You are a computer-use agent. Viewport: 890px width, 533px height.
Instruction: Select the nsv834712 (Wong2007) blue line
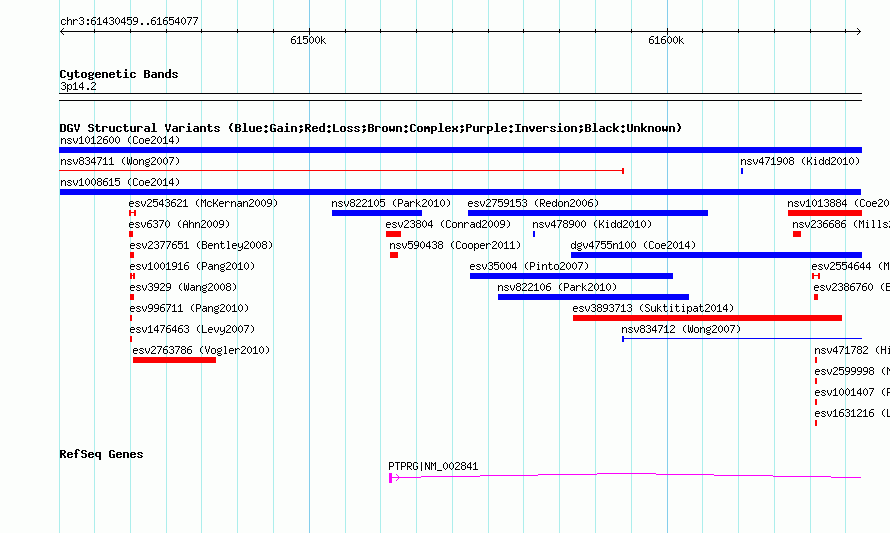point(742,339)
